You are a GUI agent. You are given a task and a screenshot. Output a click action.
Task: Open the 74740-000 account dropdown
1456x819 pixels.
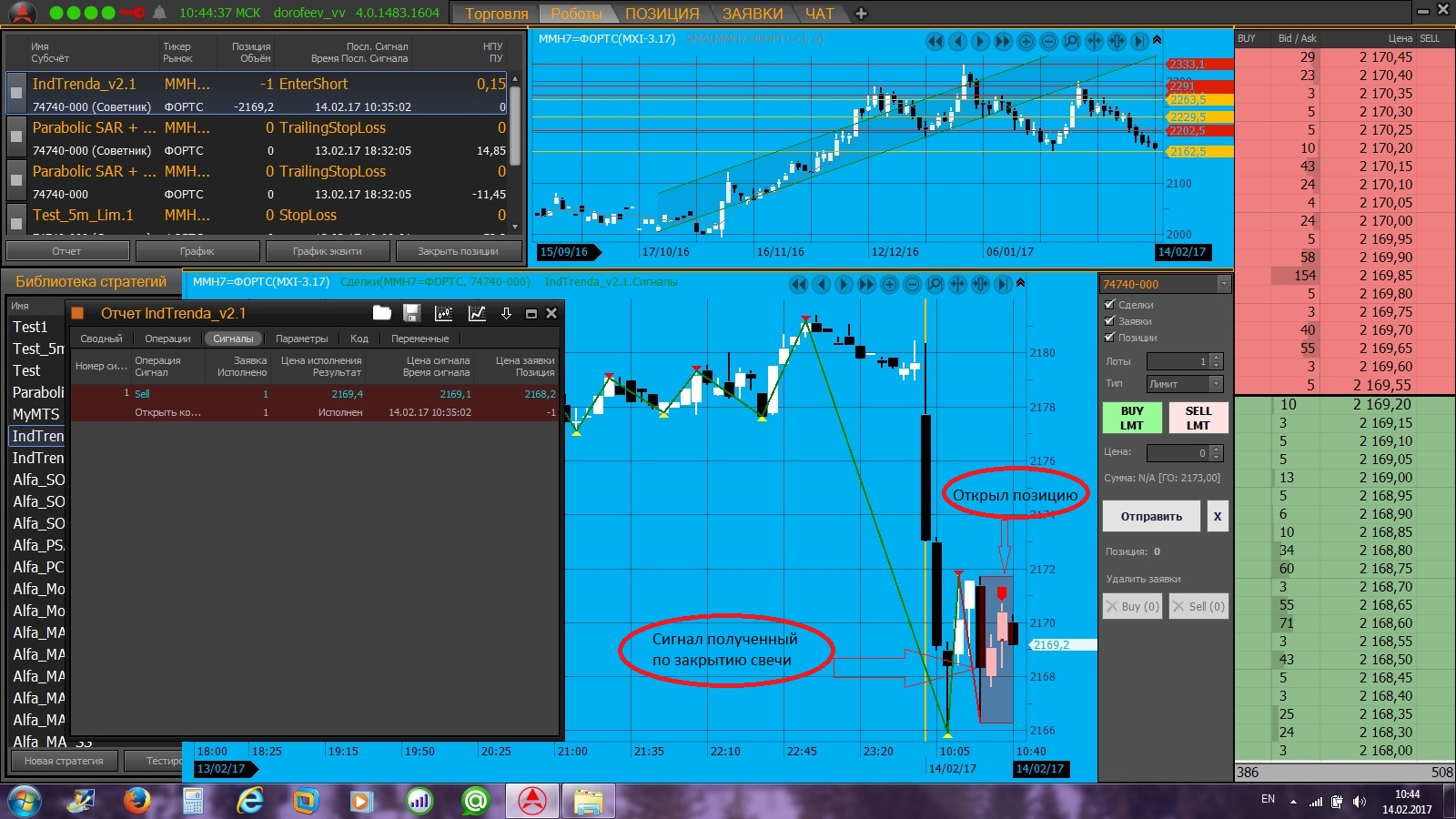pyautogui.click(x=1223, y=285)
